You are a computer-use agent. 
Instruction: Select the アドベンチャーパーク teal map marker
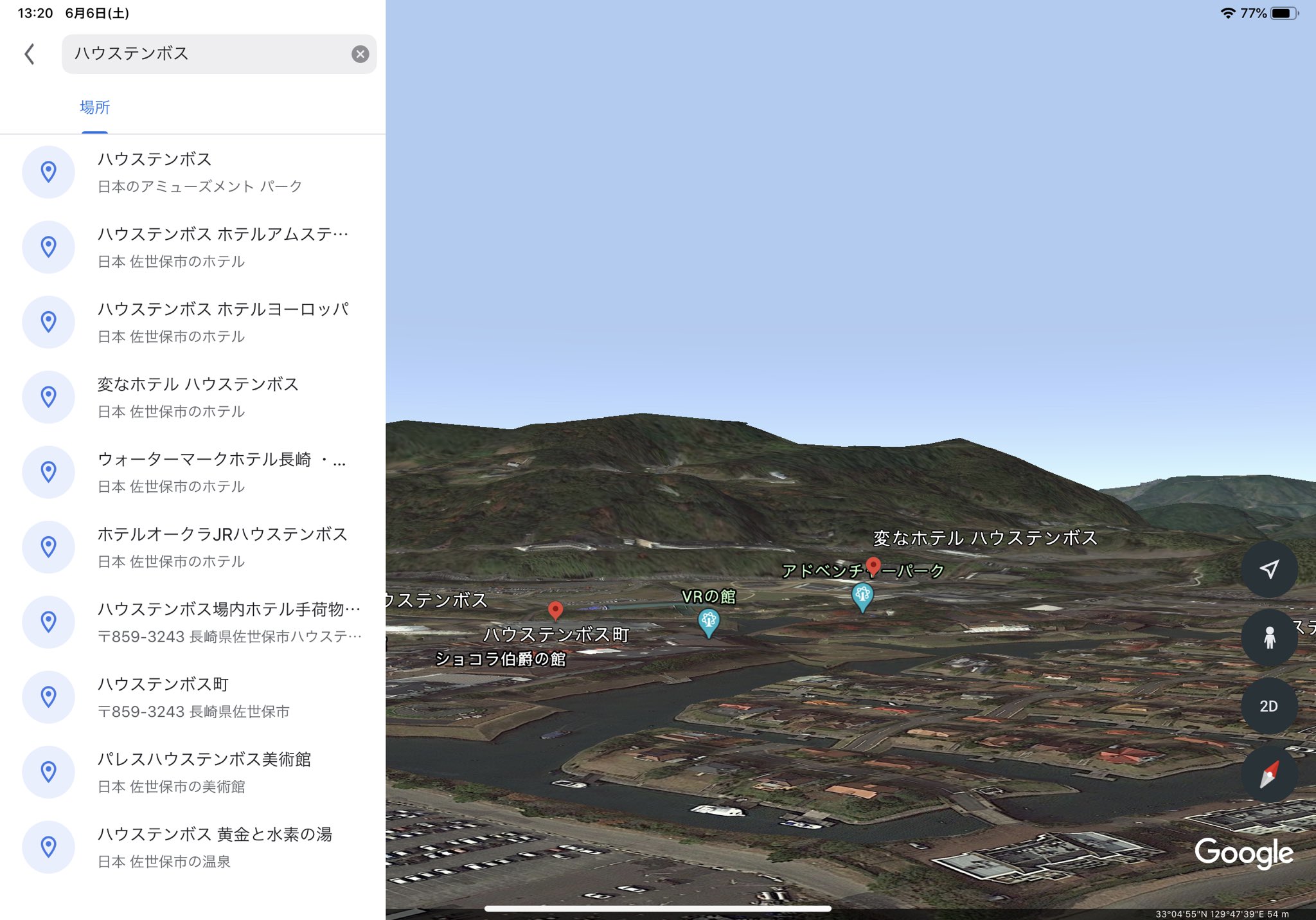(862, 597)
